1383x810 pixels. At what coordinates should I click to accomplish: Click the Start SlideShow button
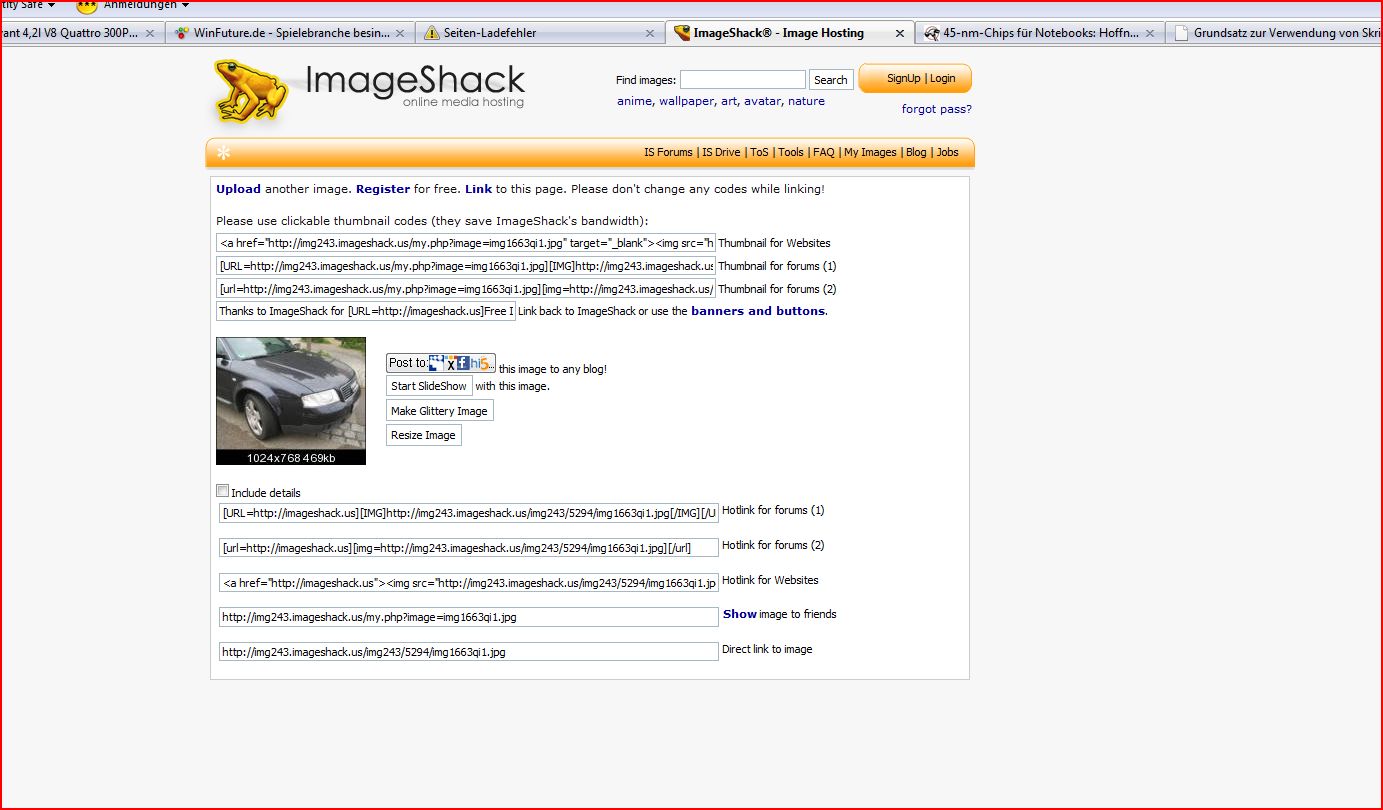pos(429,386)
